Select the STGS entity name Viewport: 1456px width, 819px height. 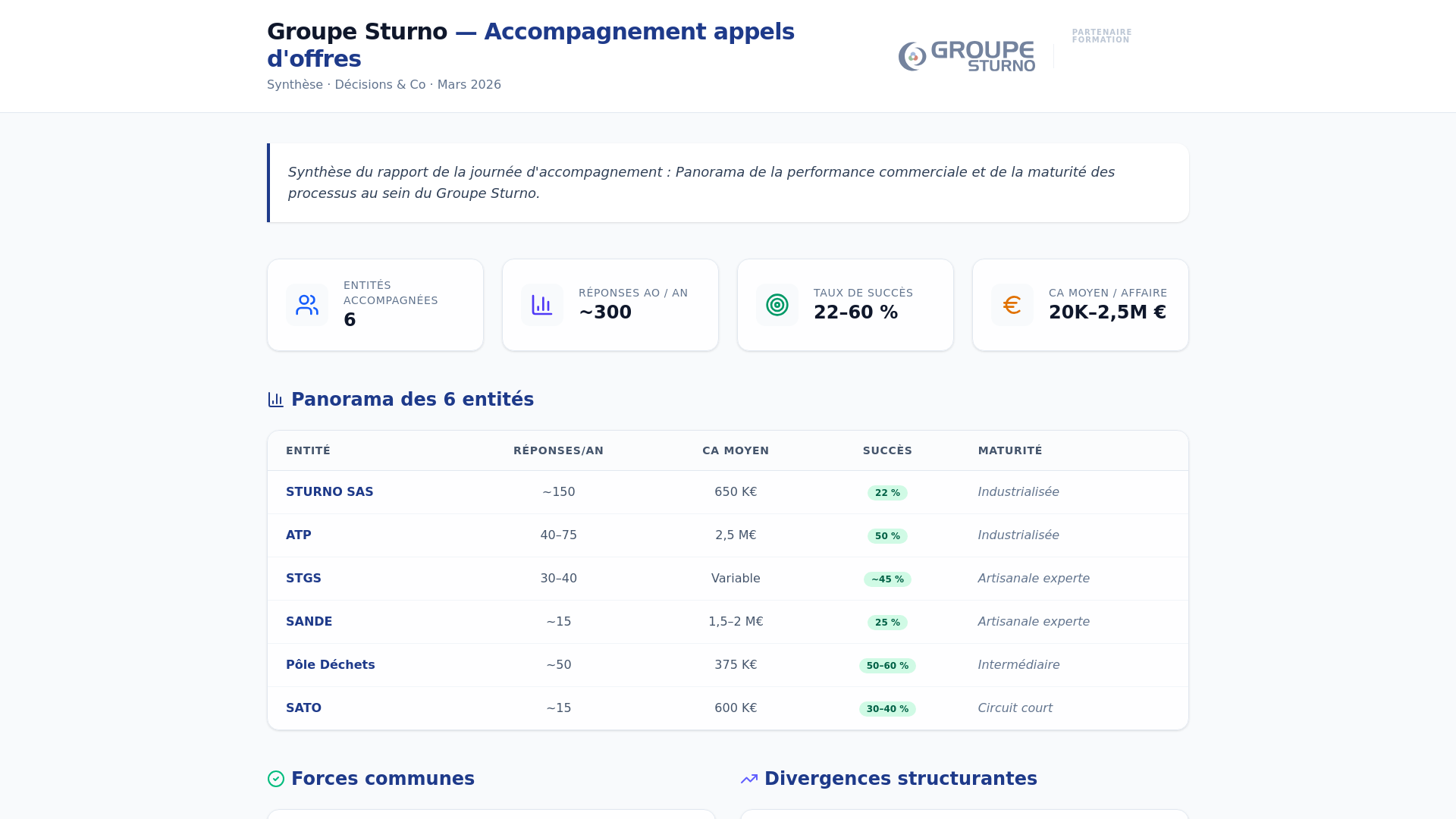tap(303, 579)
